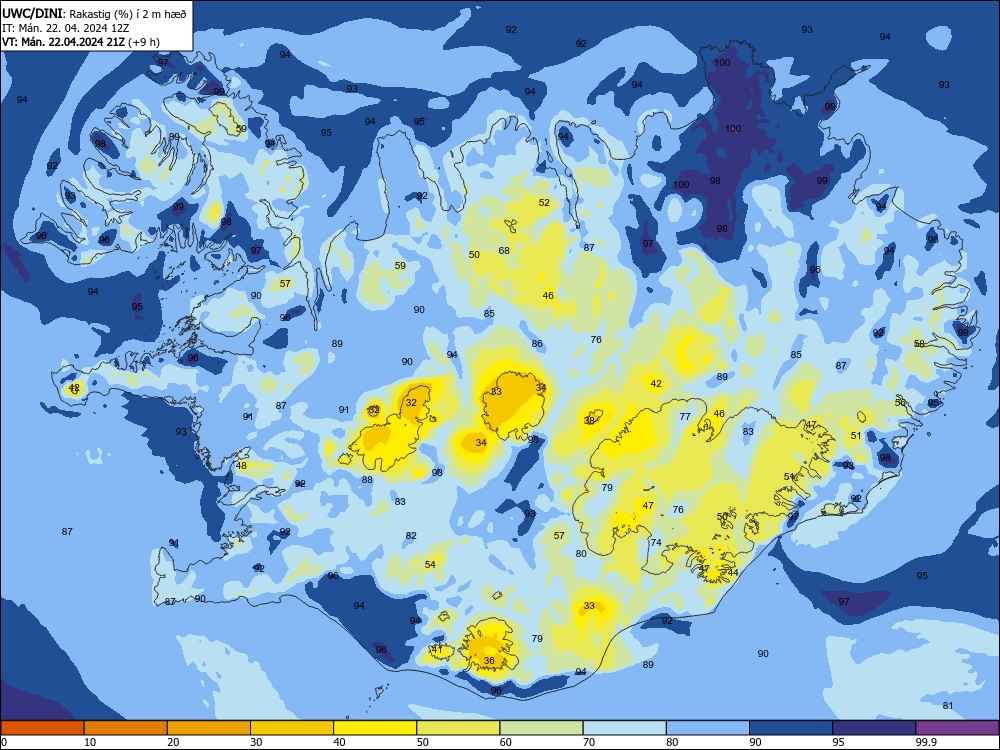This screenshot has width=1000, height=750.
Task: Click the legend tick label 20
Action: point(173,742)
